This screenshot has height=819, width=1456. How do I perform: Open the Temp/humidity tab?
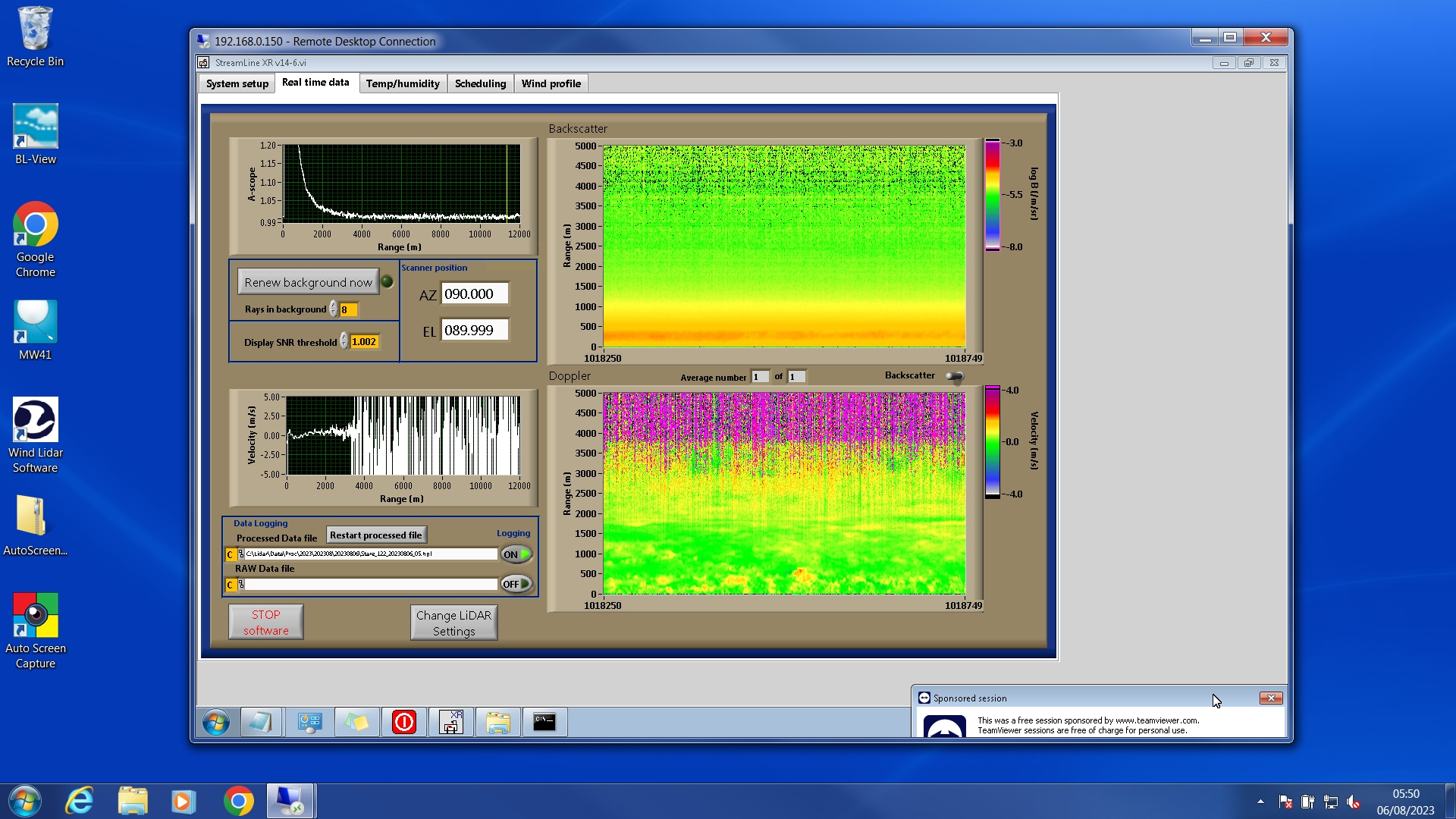pos(403,83)
